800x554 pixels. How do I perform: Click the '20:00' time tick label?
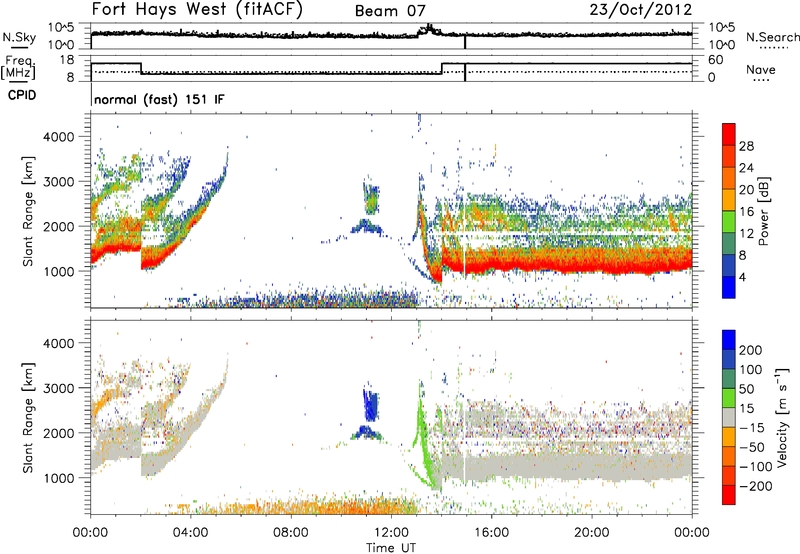pos(592,533)
